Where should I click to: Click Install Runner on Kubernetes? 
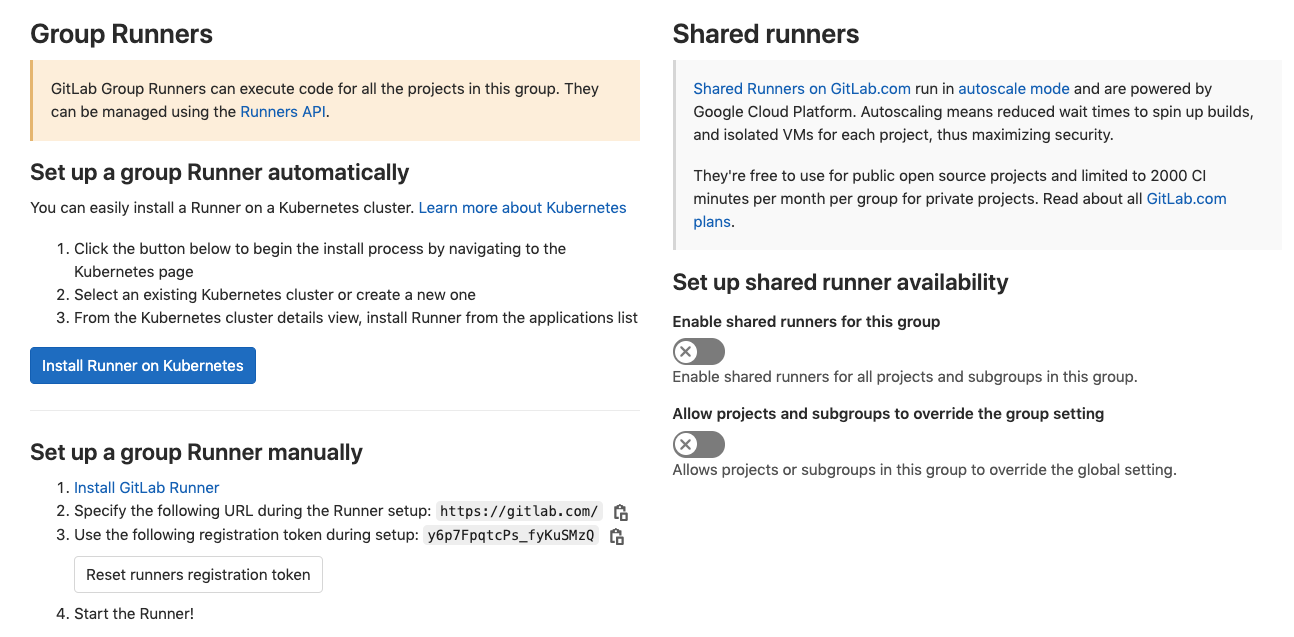[142, 365]
